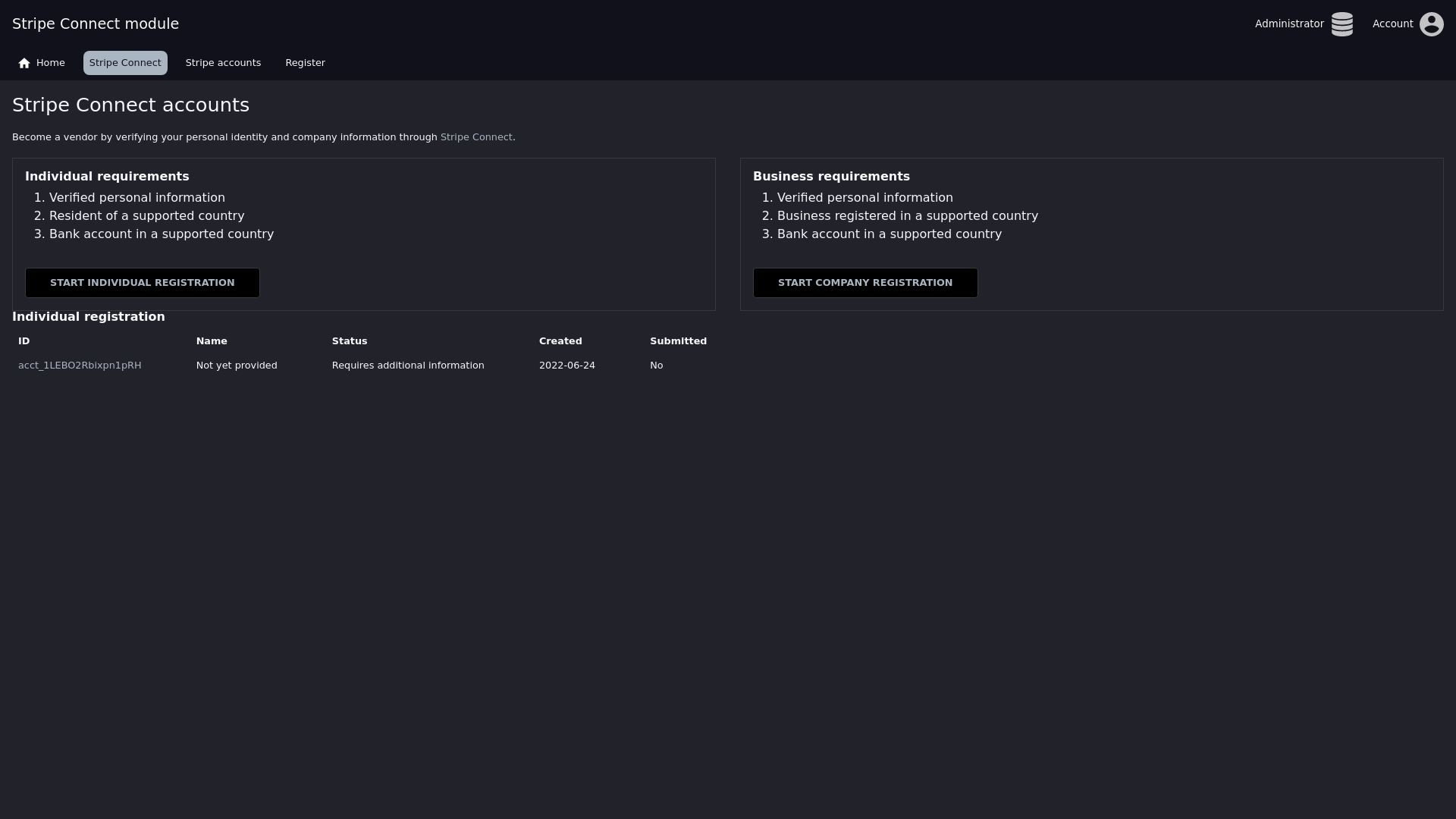Follow the Stripe Connect hyperlink in description
The image size is (1456, 819).
tap(476, 137)
